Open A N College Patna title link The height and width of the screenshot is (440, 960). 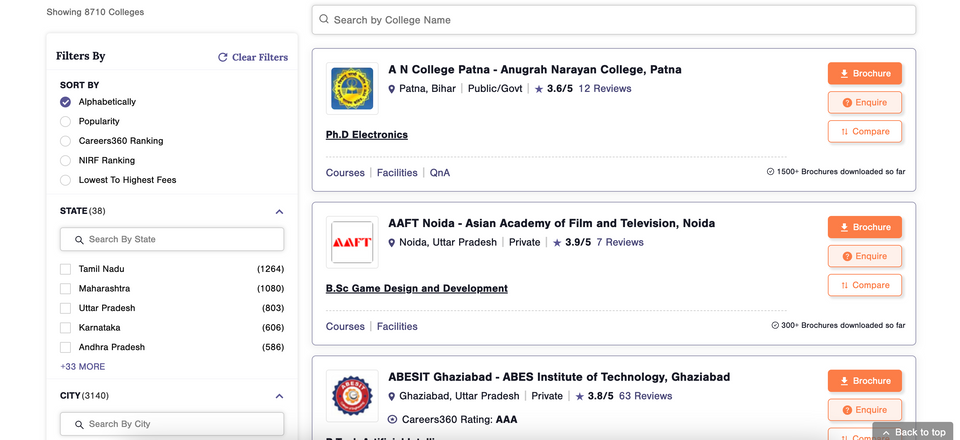click(x=534, y=69)
